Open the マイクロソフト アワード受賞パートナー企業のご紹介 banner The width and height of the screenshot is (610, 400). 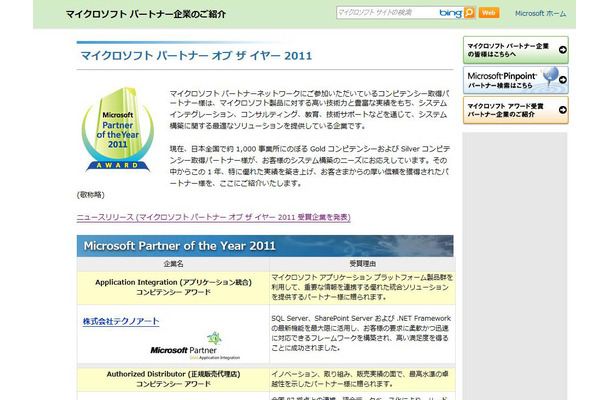click(515, 110)
